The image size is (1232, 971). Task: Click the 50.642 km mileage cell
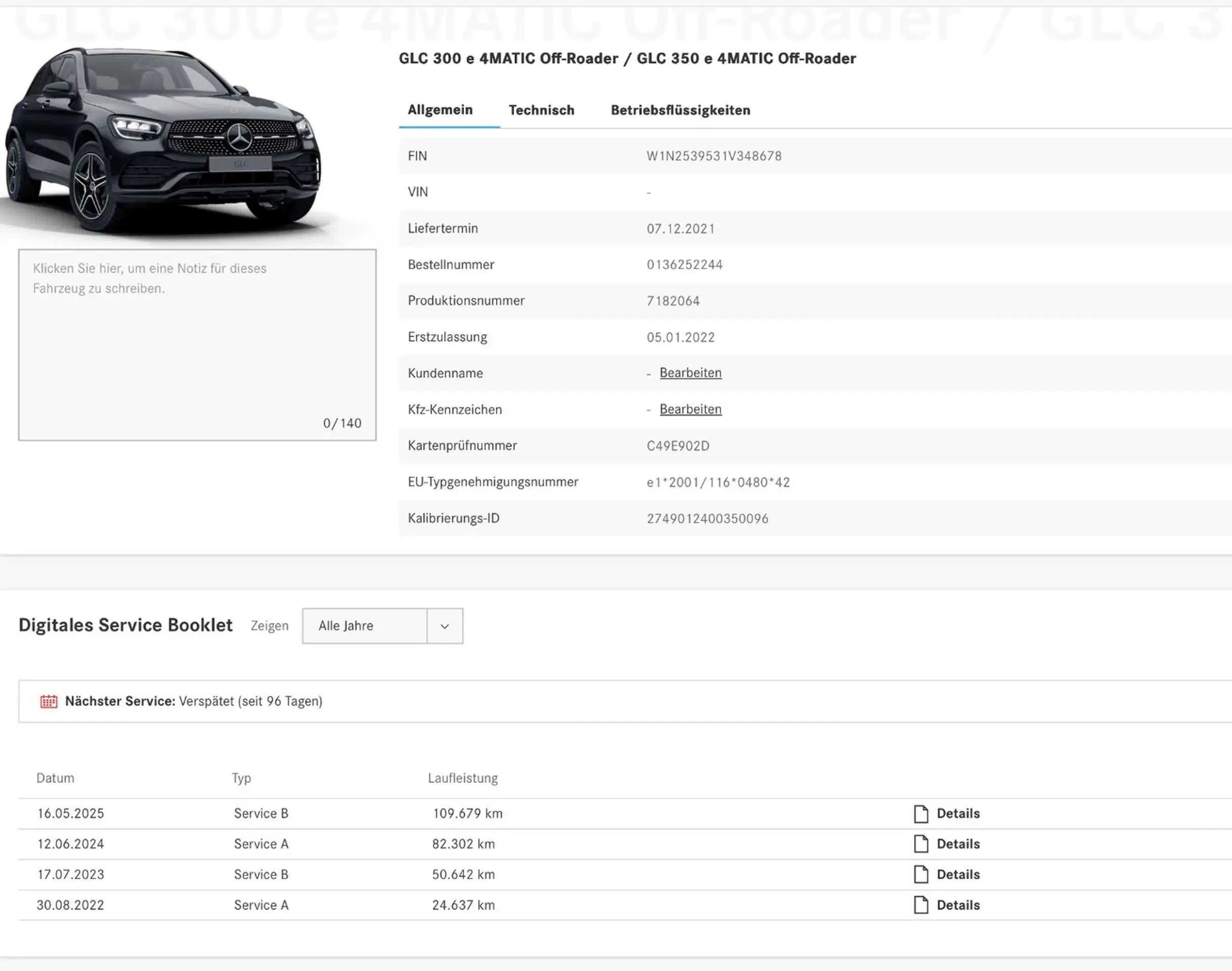tap(463, 874)
